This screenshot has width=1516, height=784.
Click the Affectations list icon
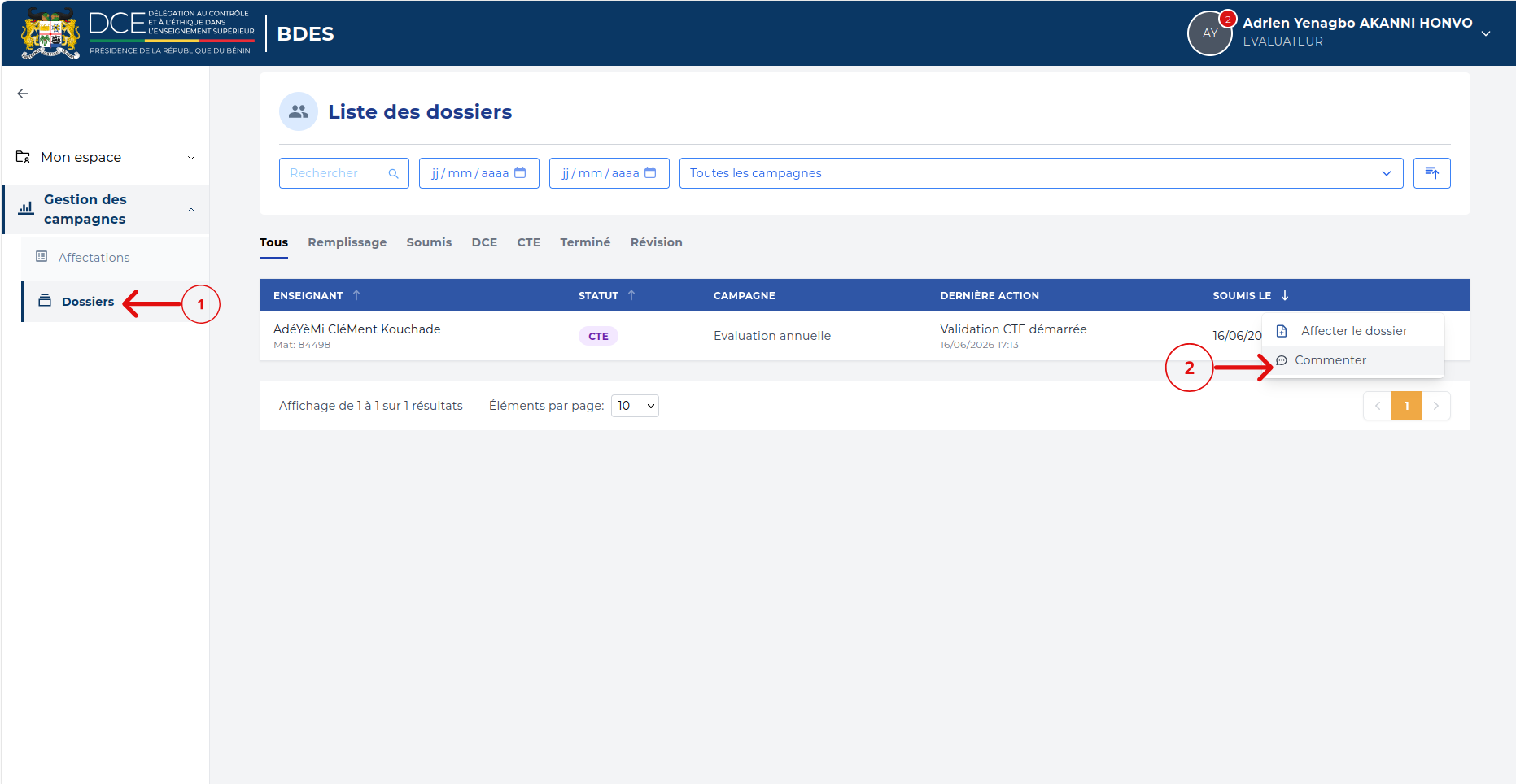point(42,257)
